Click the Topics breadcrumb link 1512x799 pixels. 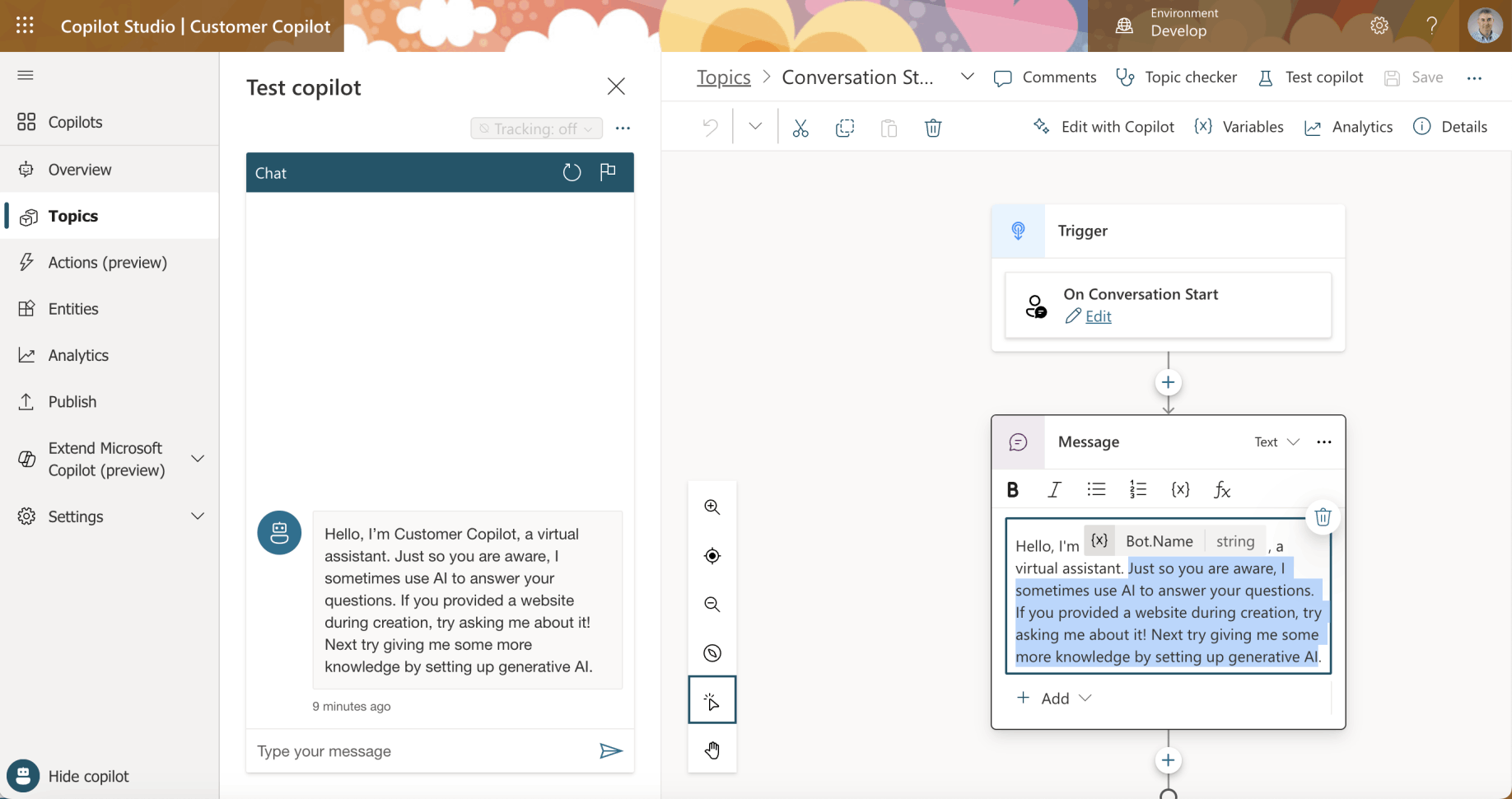pyautogui.click(x=724, y=77)
